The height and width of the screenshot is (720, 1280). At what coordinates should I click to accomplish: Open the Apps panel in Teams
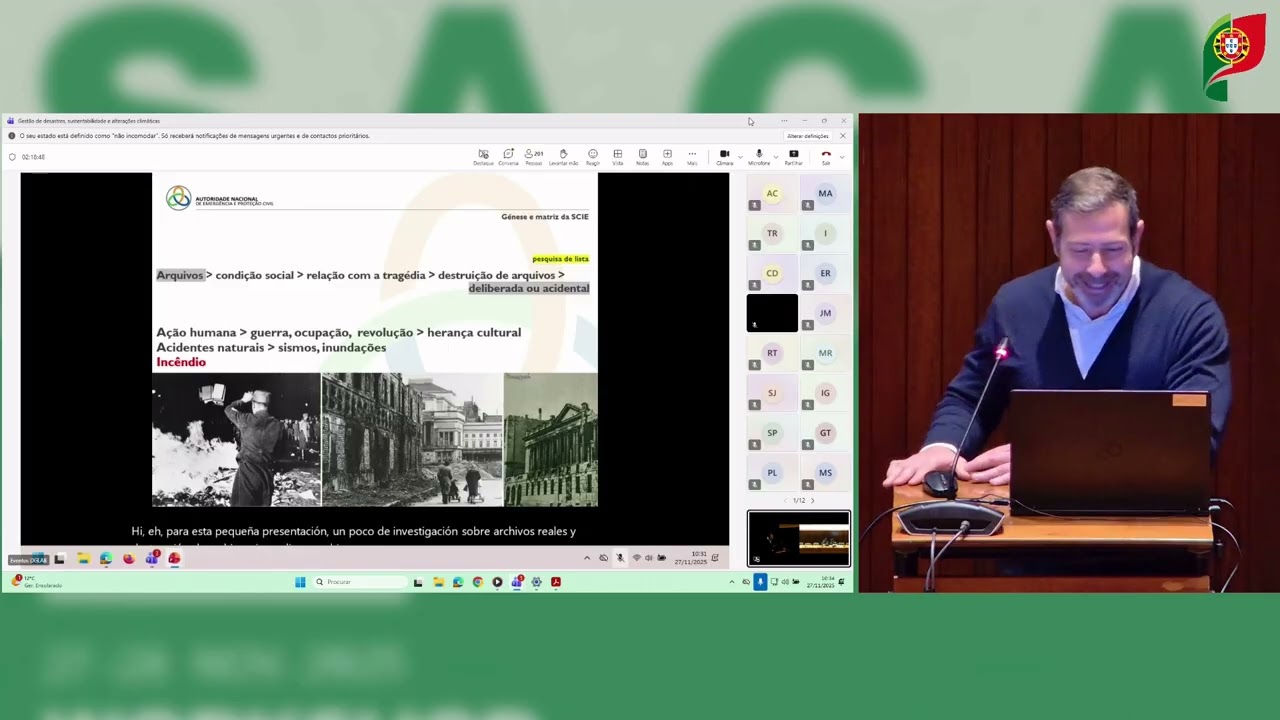[x=667, y=157]
